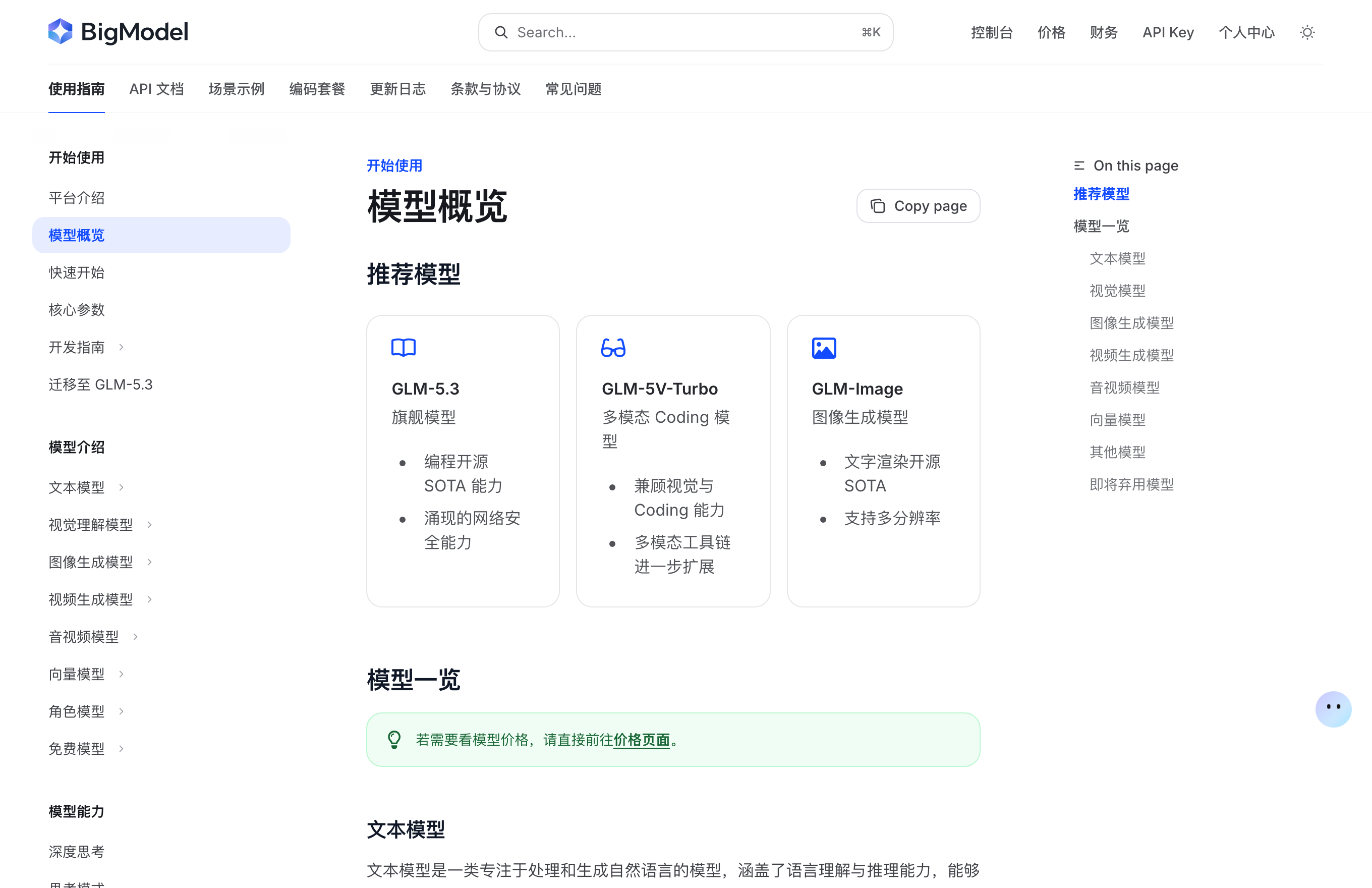The image size is (1372, 888).
Task: Switch to 常见问题 tab
Action: [574, 89]
